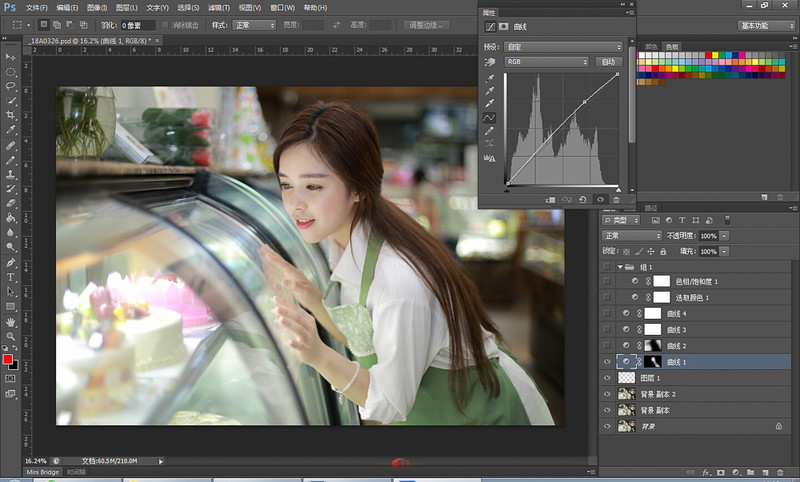
Task: Select the Eraser tool
Action: (10, 204)
